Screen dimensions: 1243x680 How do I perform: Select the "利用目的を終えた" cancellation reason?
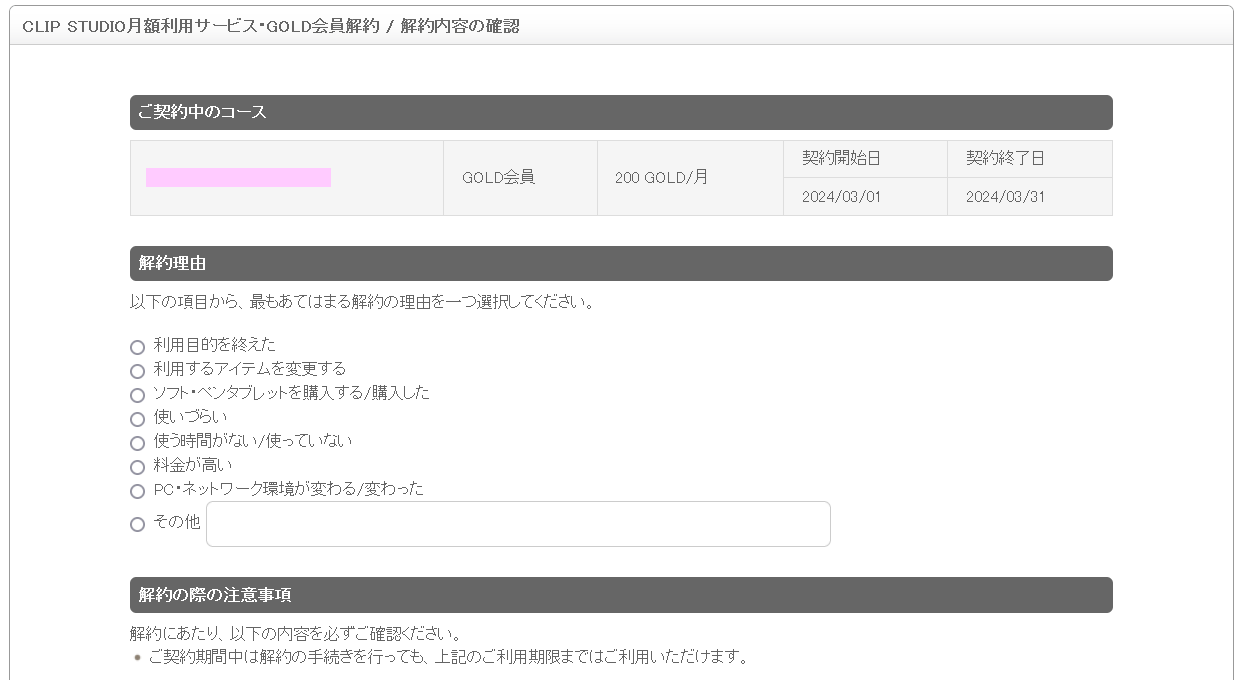coord(137,346)
